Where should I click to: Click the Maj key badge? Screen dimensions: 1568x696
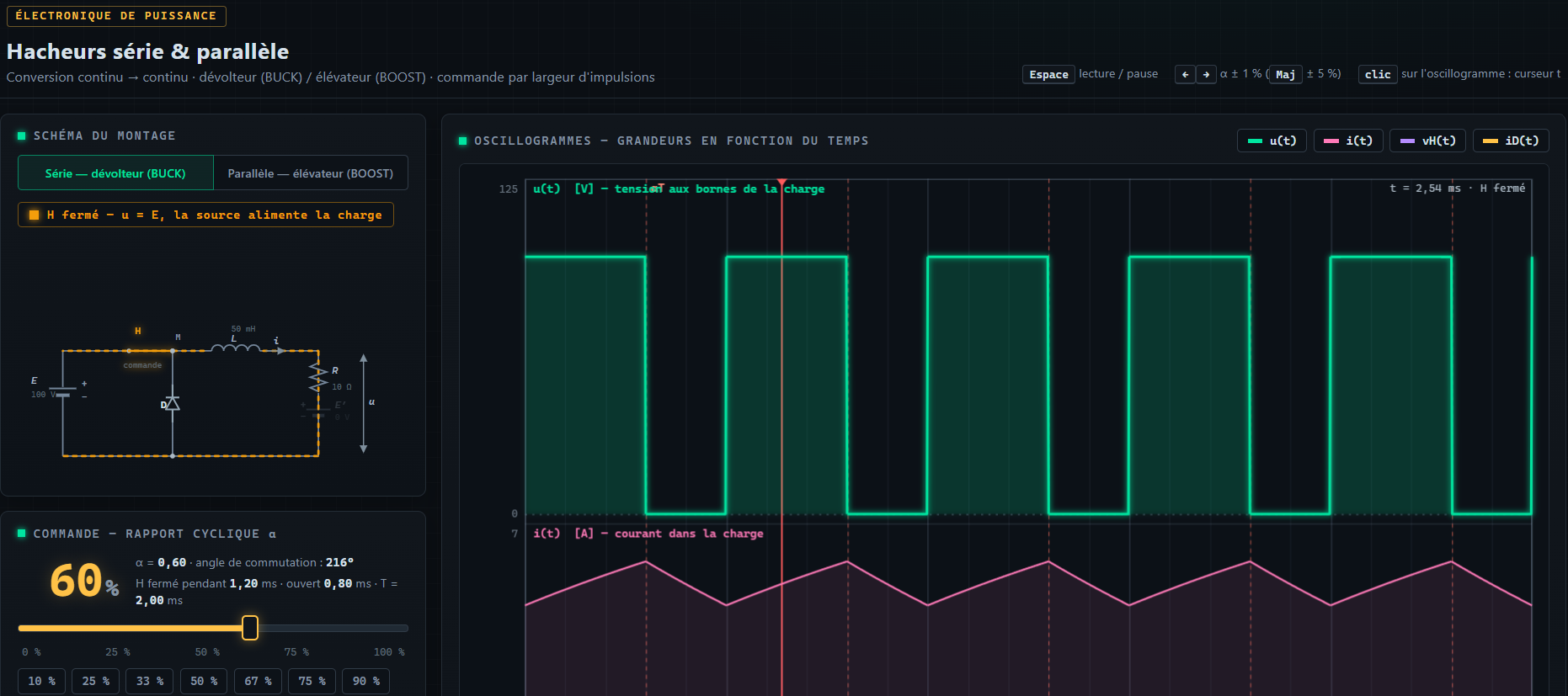[1285, 74]
